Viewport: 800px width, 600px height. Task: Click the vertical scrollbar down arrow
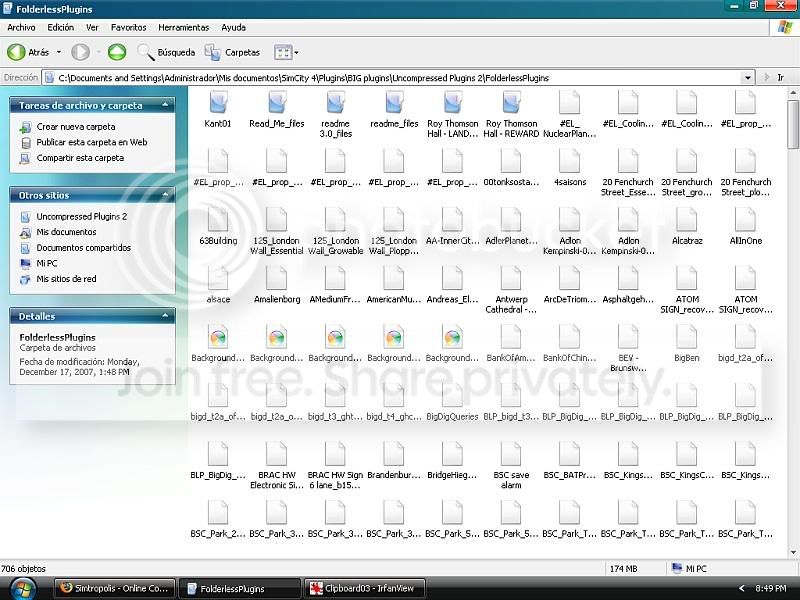click(x=793, y=552)
